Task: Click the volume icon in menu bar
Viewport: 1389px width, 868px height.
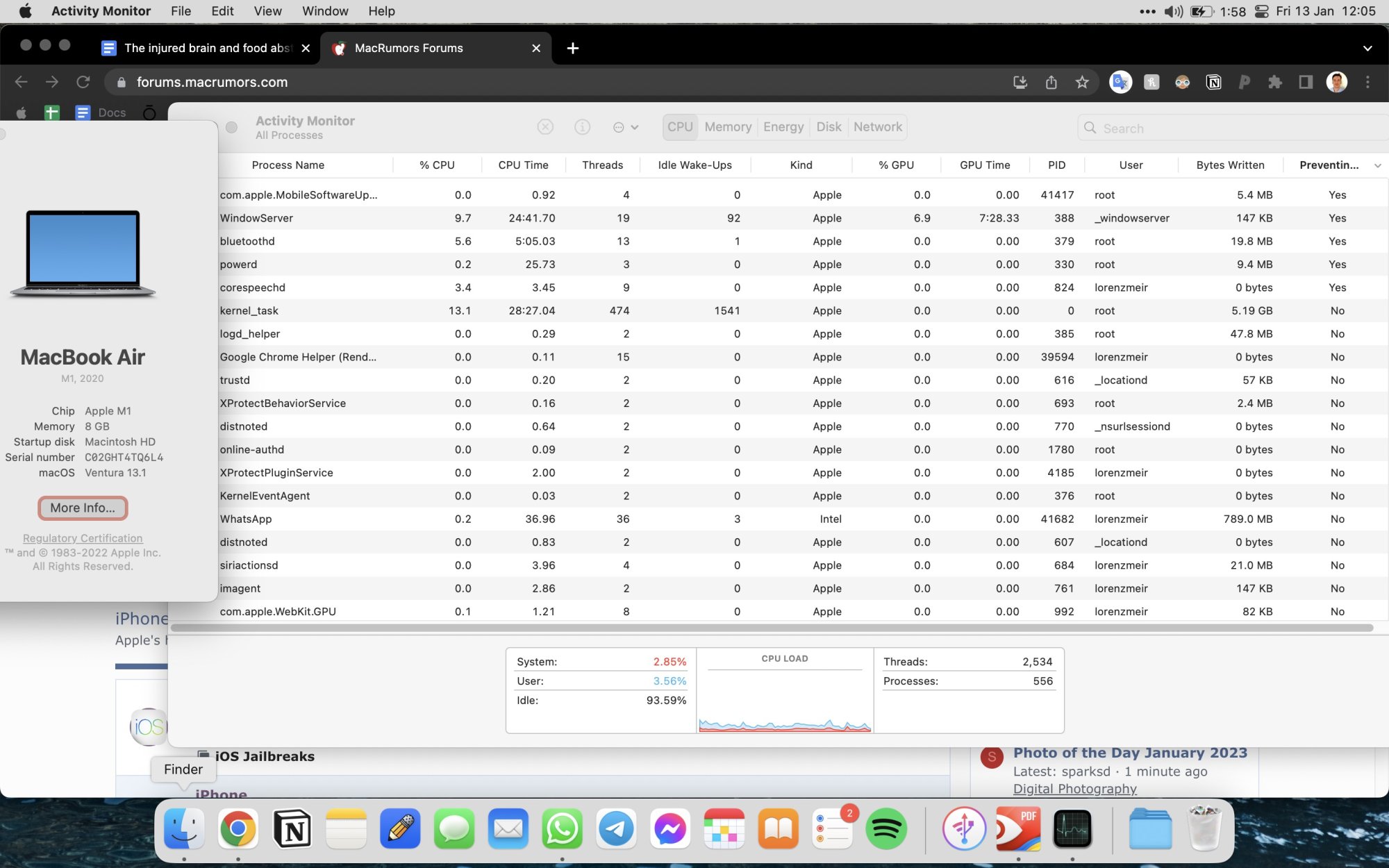Action: tap(1173, 11)
